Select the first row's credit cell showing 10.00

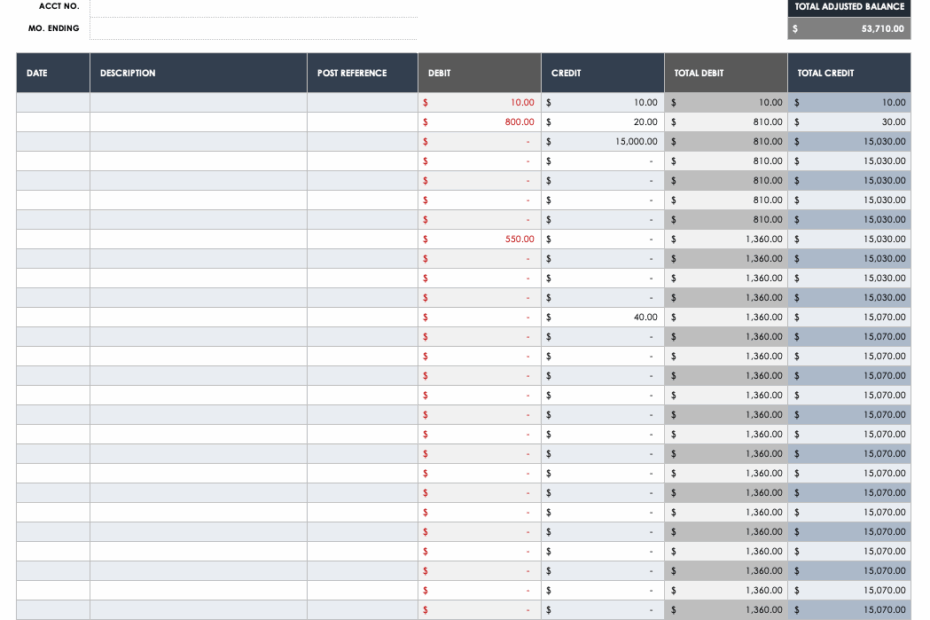(603, 103)
